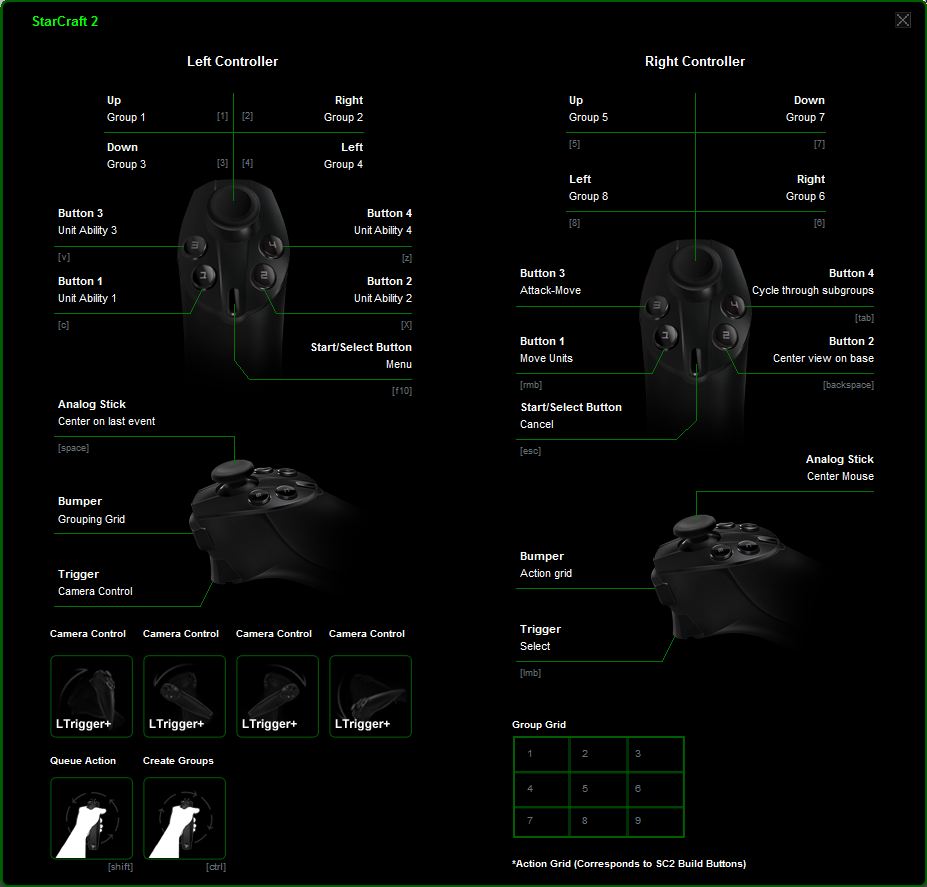927x887 pixels.
Task: Click the "[f10]" key hint
Action: [x=402, y=391]
